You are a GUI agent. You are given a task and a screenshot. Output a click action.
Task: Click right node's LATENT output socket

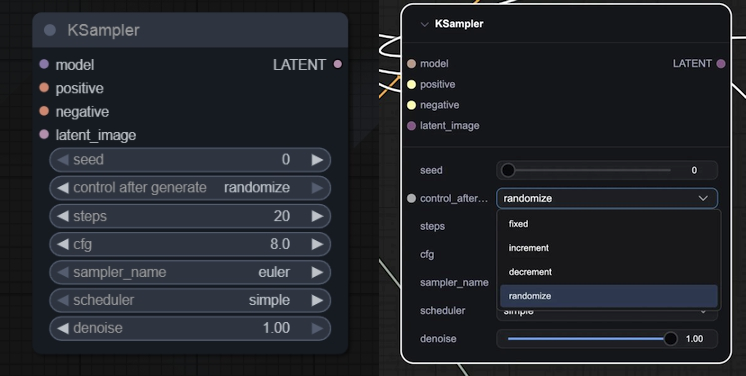coord(721,63)
